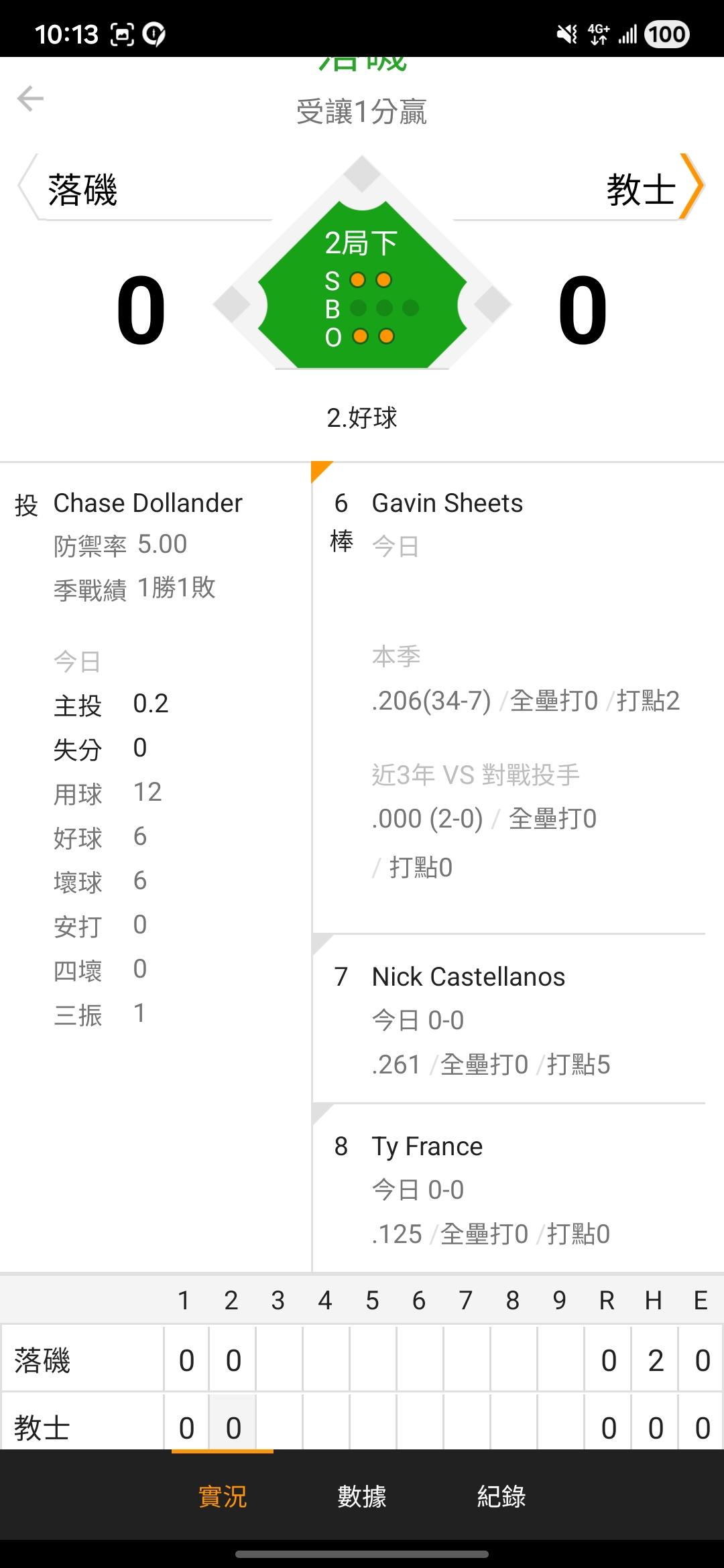The image size is (724, 1568).
Task: Select current batter Gavin Sheets
Action: coord(447,503)
